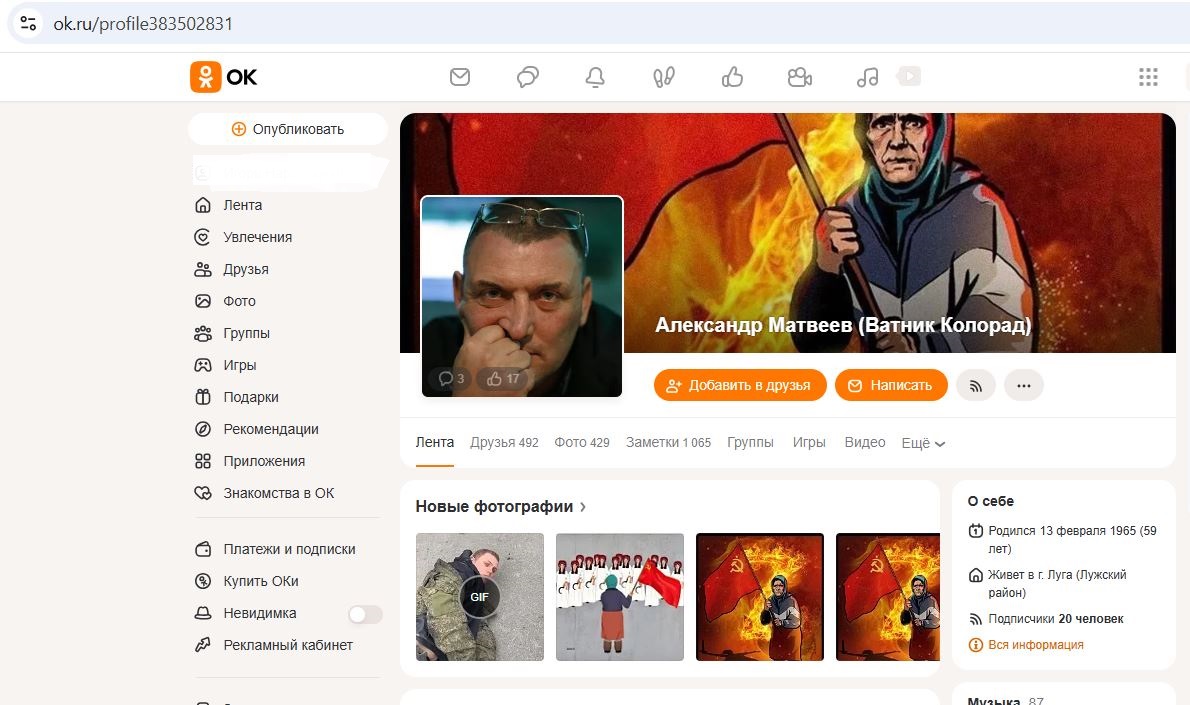Click birth date text Родился 13 февраля 1965

(1072, 540)
